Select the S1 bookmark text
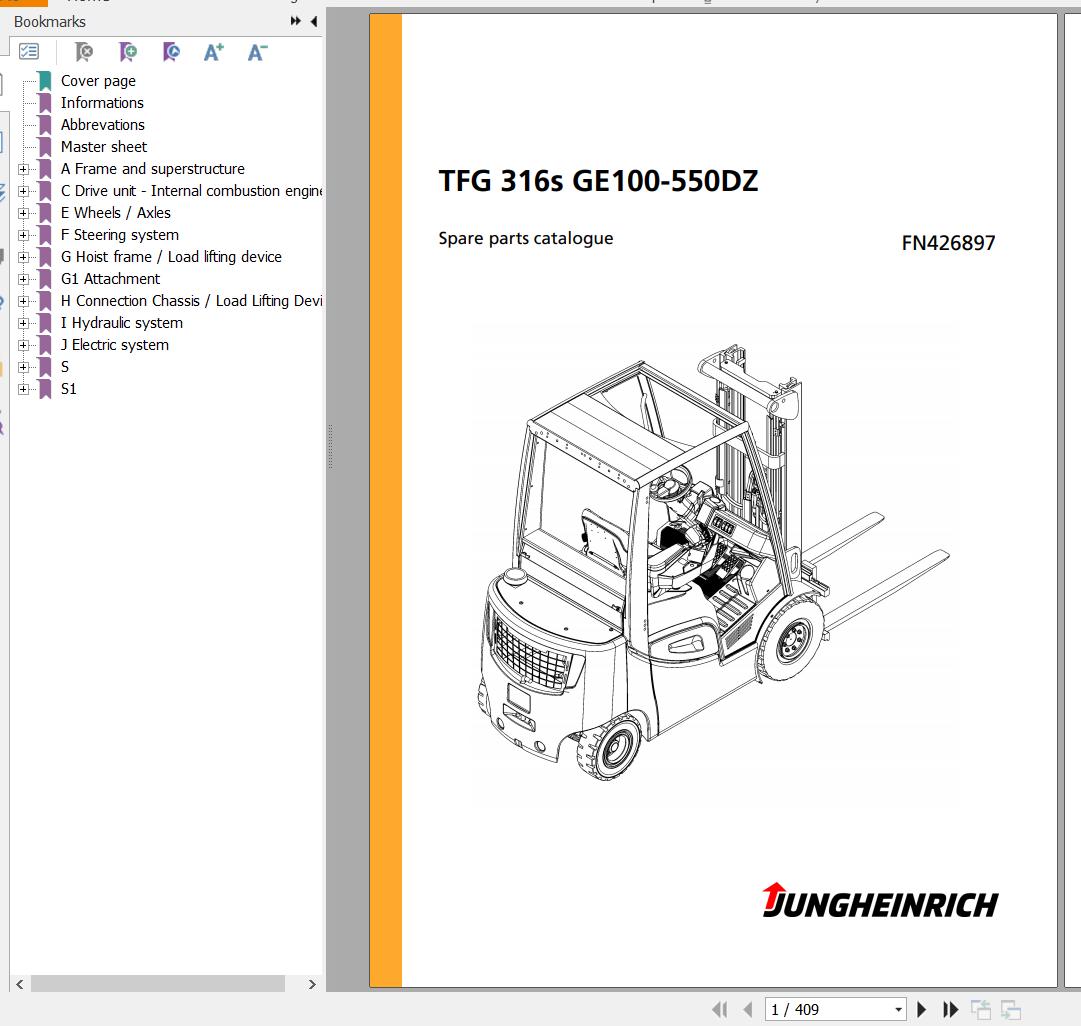 click(x=68, y=390)
